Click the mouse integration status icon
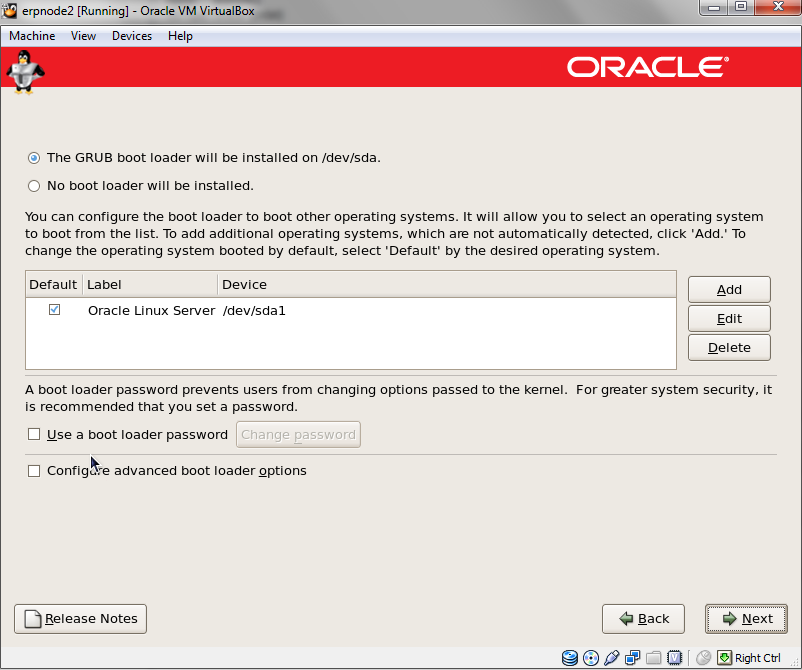 (704, 658)
